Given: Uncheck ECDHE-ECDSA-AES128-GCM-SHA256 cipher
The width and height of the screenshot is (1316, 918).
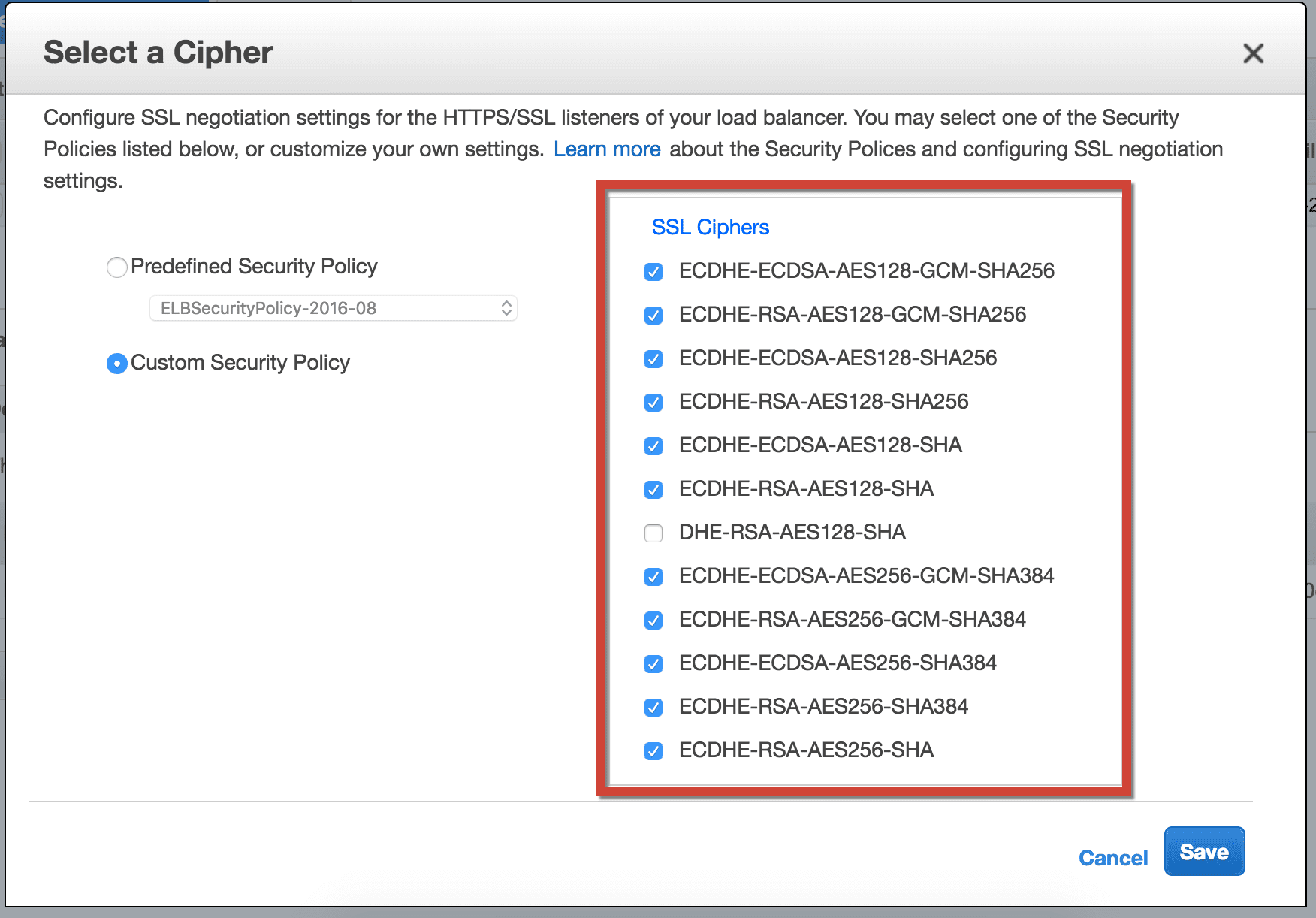Looking at the screenshot, I should (x=653, y=272).
